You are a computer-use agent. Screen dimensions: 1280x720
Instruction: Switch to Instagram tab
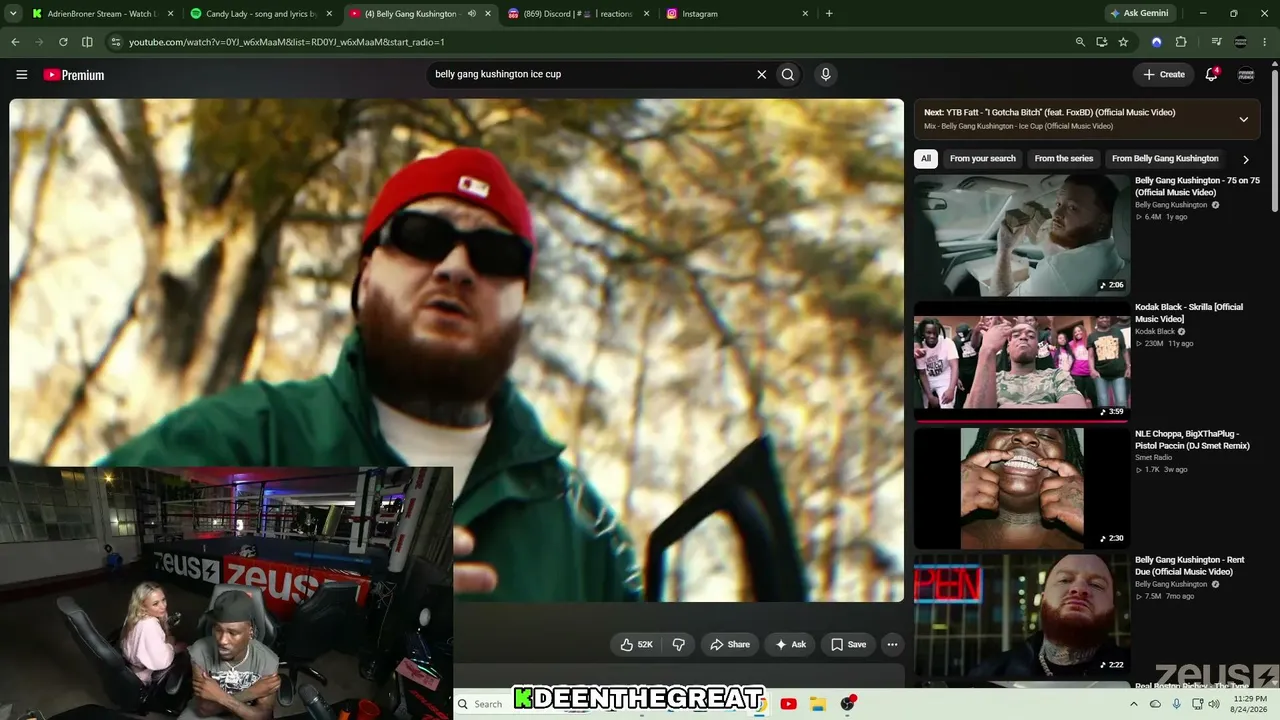point(735,14)
